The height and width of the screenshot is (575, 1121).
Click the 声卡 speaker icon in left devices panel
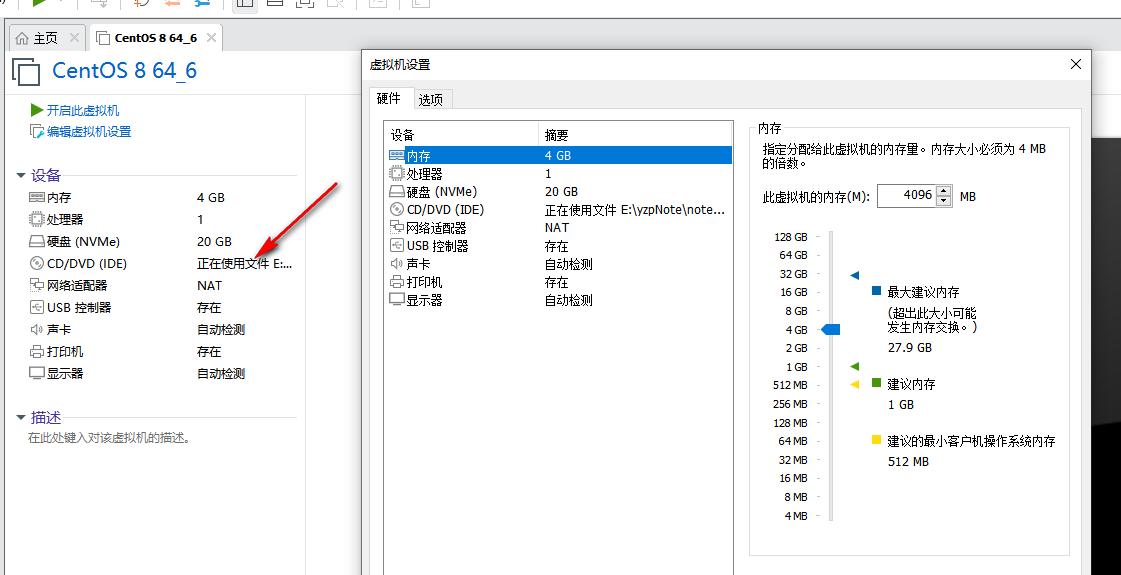36,330
